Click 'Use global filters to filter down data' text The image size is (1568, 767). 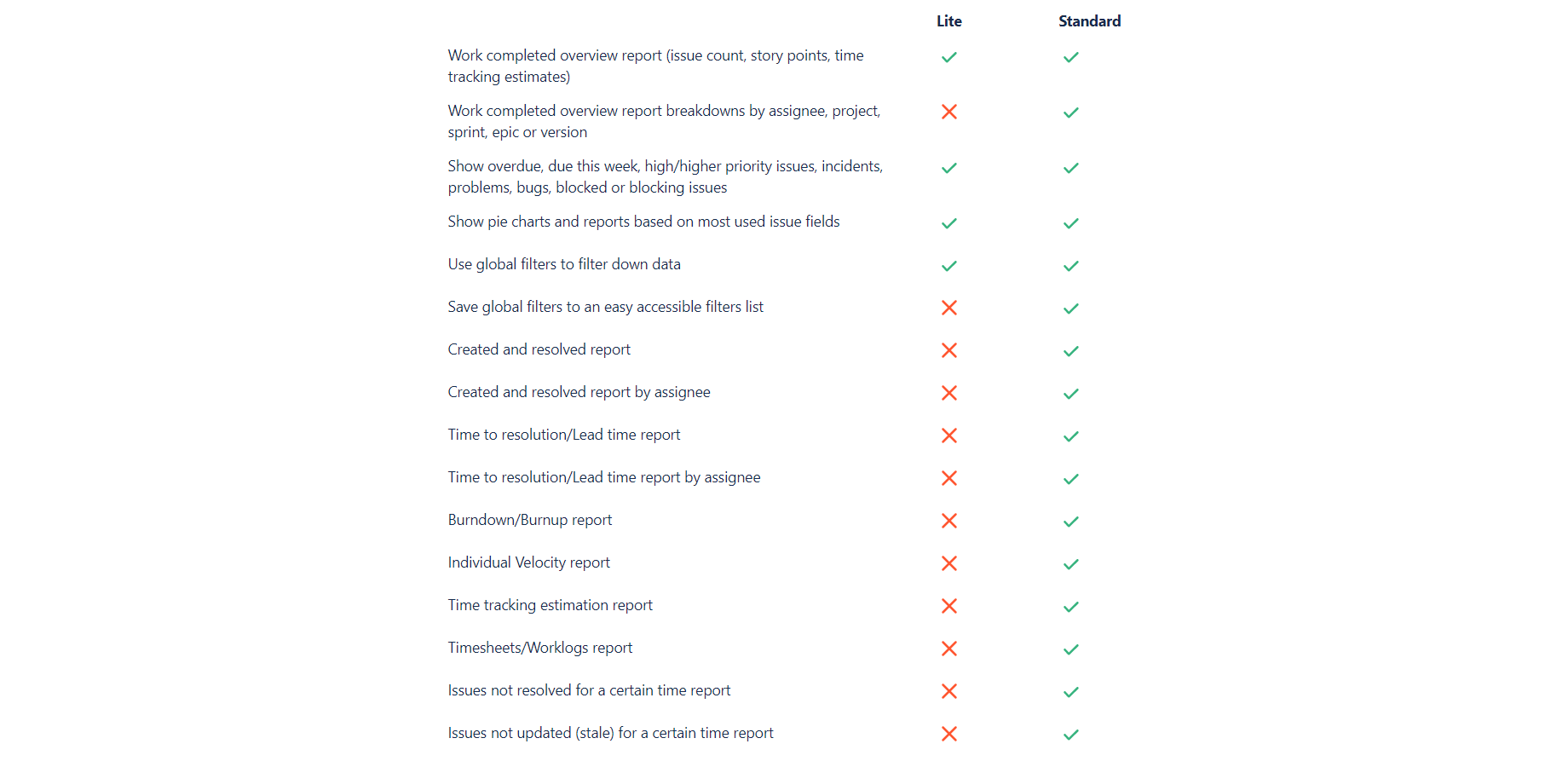click(564, 264)
